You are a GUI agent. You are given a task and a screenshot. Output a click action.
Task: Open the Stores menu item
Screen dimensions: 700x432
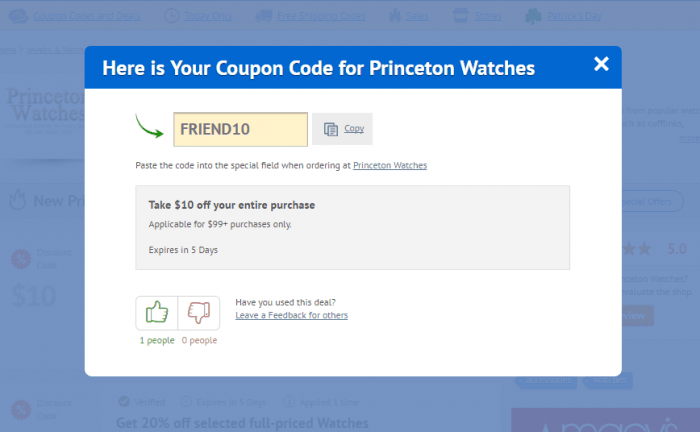pyautogui.click(x=488, y=16)
